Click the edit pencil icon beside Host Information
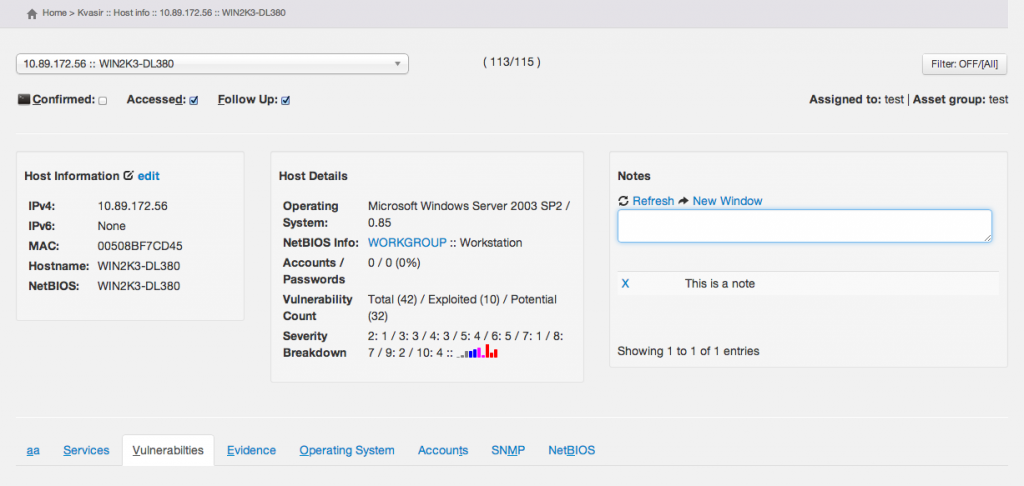This screenshot has height=486, width=1024. coord(128,176)
